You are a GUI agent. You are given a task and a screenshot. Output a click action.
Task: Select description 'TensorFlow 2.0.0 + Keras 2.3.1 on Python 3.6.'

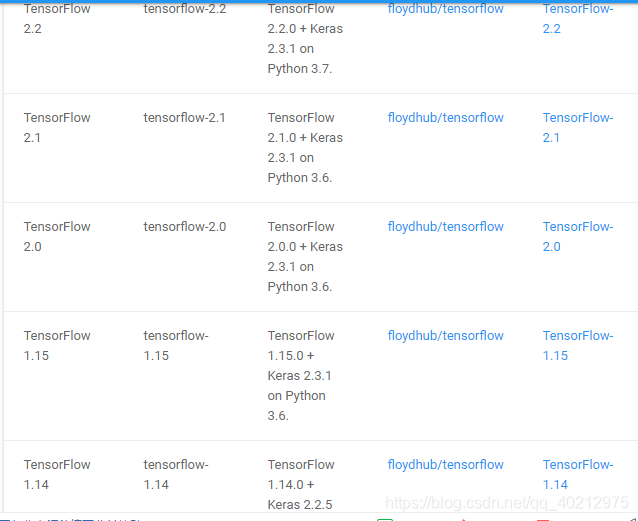(x=305, y=257)
